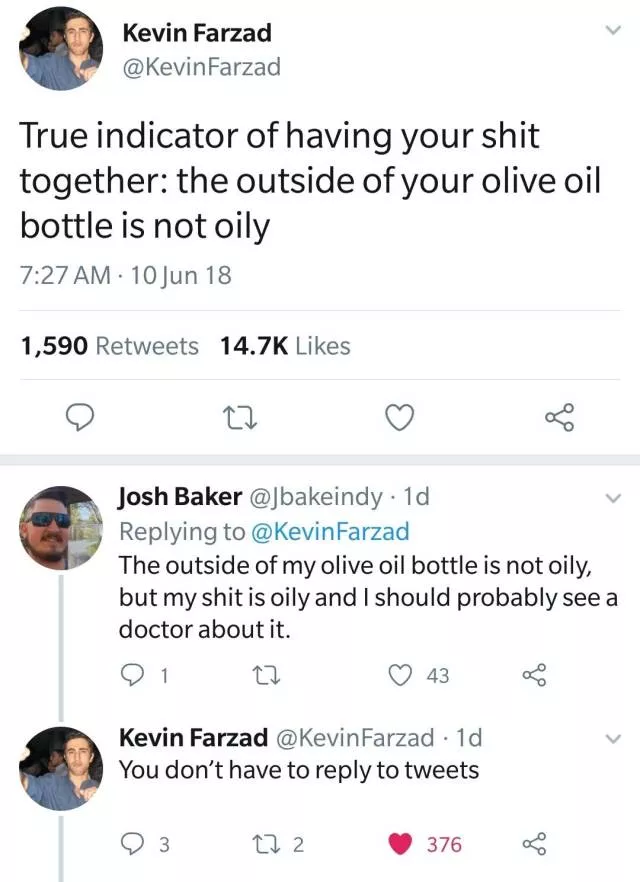Reply to "You don't have to reply" tweet
This screenshot has height=882, width=640.
[134, 845]
